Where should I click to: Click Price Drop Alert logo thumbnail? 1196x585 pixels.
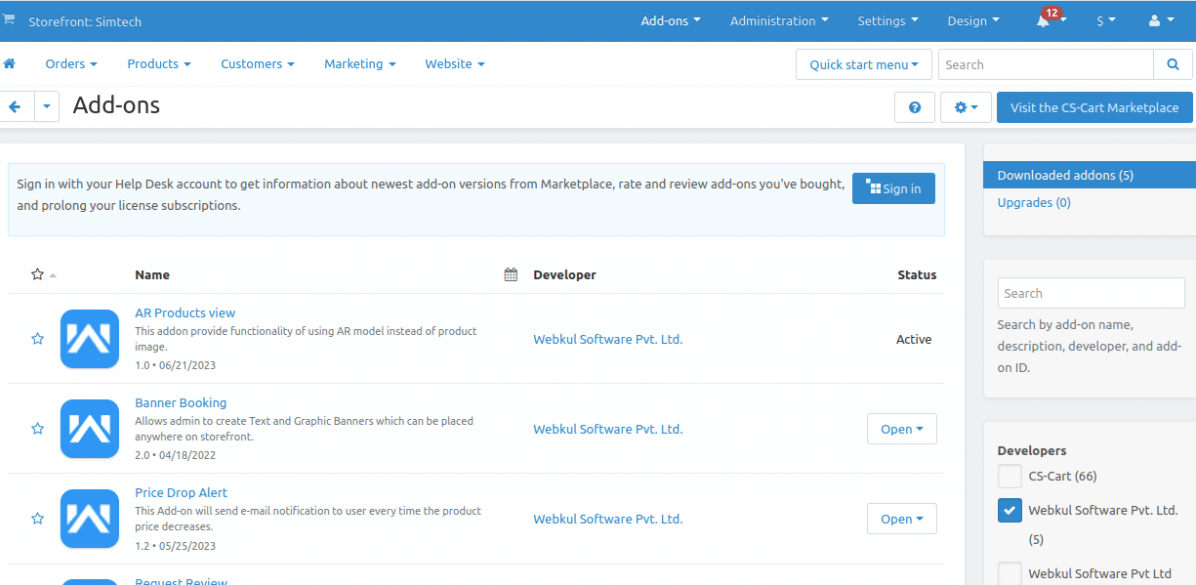(90, 519)
